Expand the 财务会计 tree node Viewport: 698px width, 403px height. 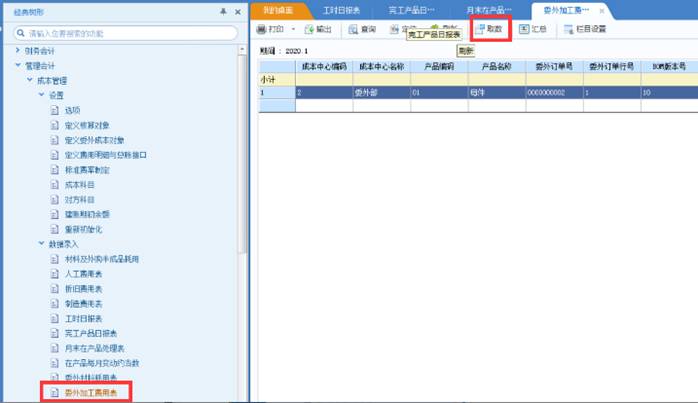(18, 50)
